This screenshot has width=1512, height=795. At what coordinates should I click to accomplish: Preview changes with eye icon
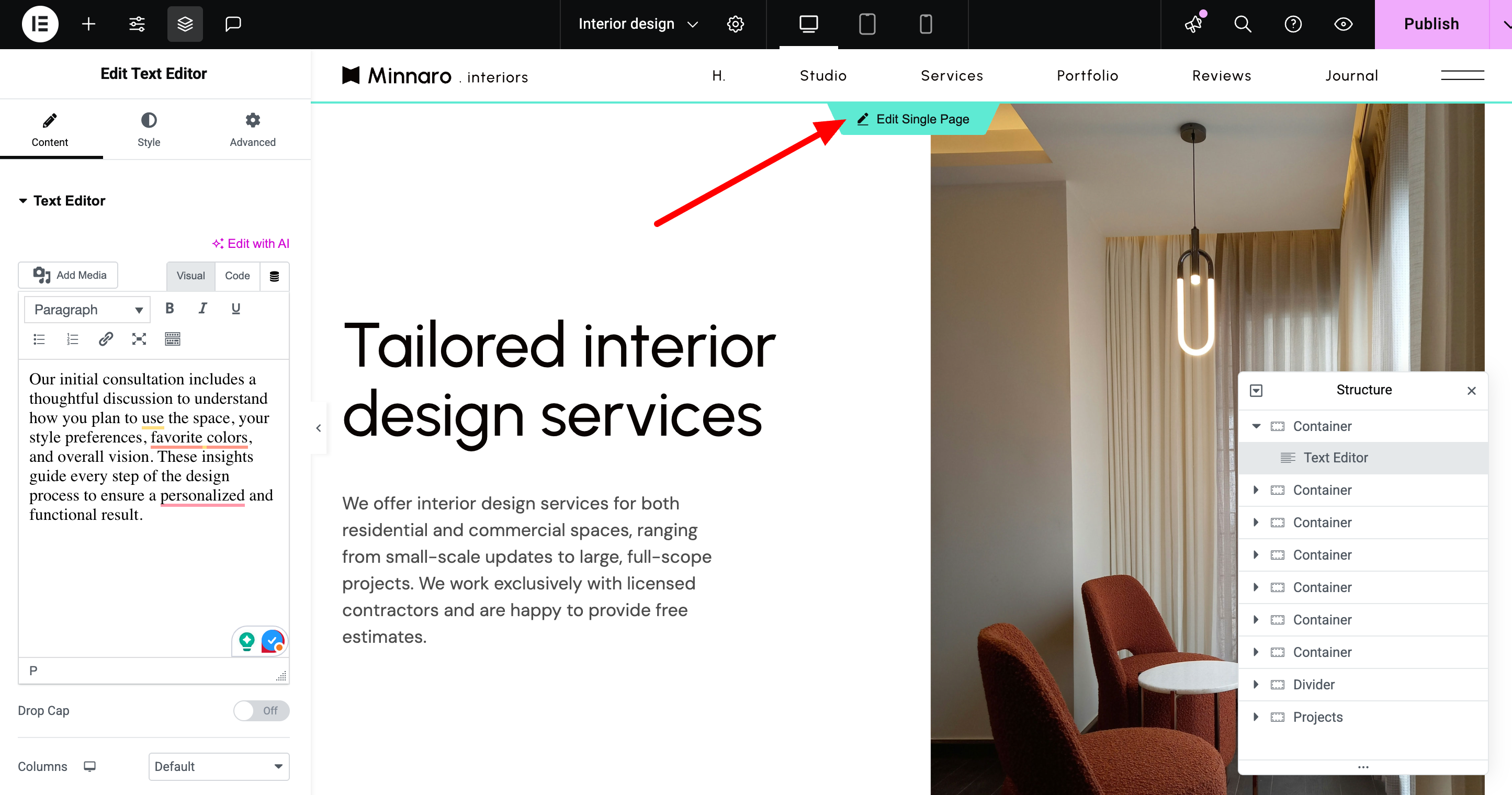tap(1343, 24)
